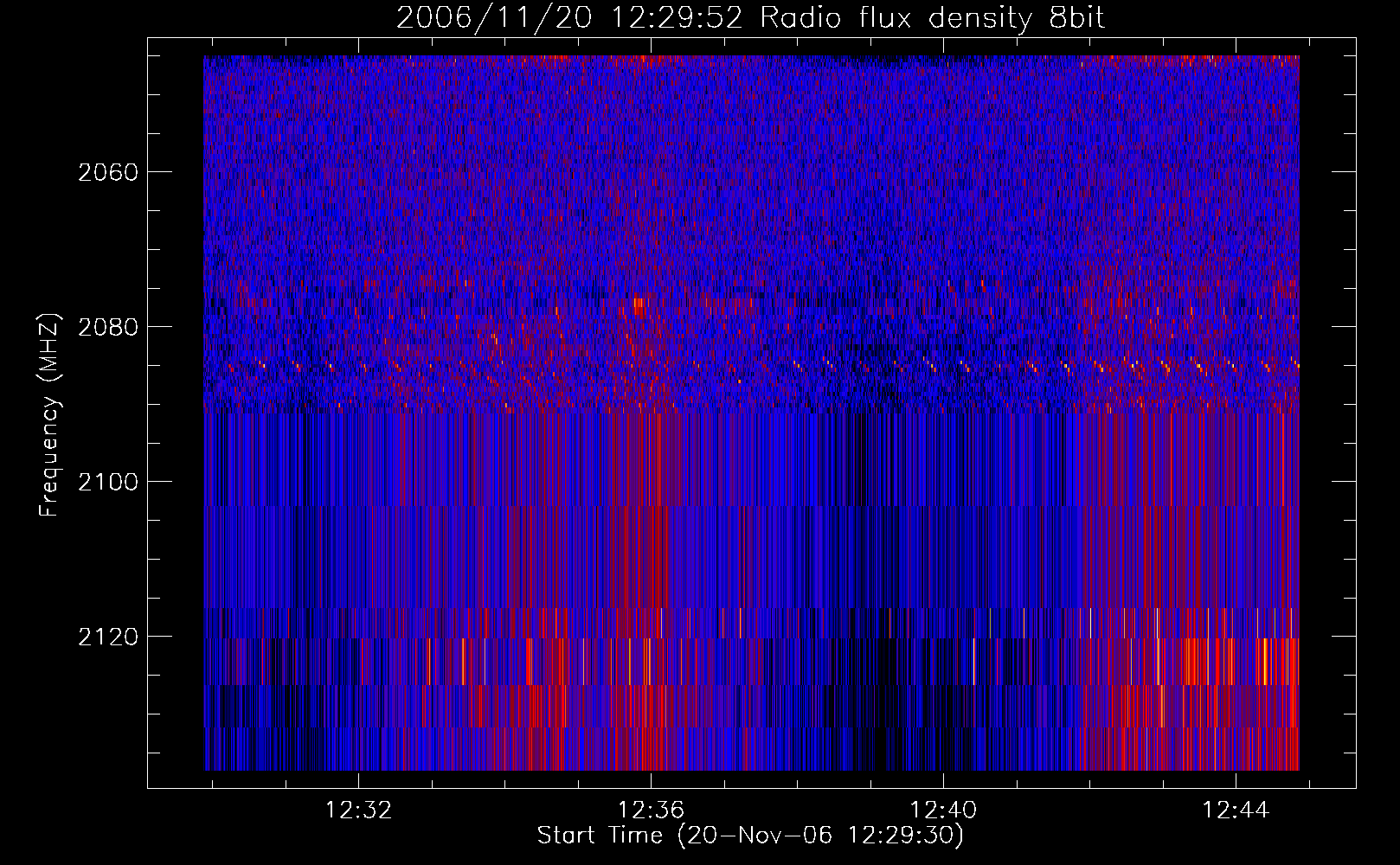Click the 12:32 time tick label

coord(358,811)
